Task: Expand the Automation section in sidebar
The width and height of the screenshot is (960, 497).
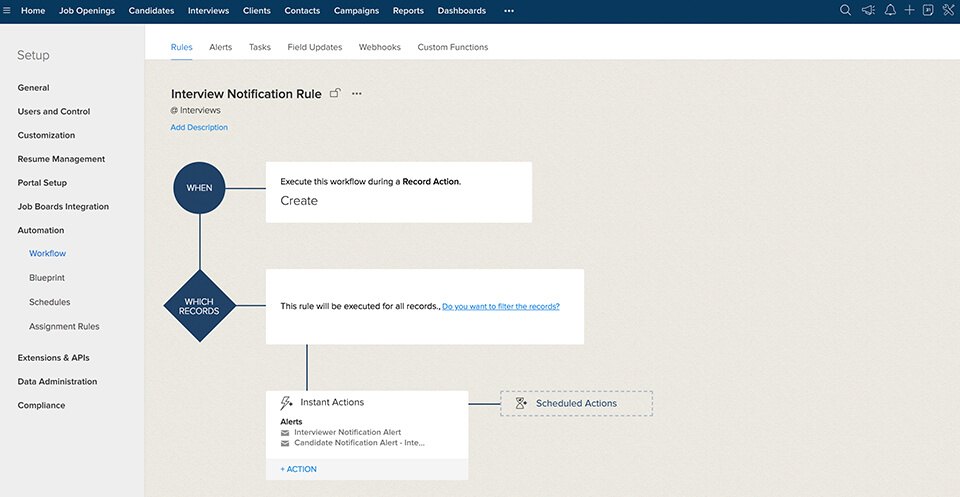Action: [x=41, y=230]
